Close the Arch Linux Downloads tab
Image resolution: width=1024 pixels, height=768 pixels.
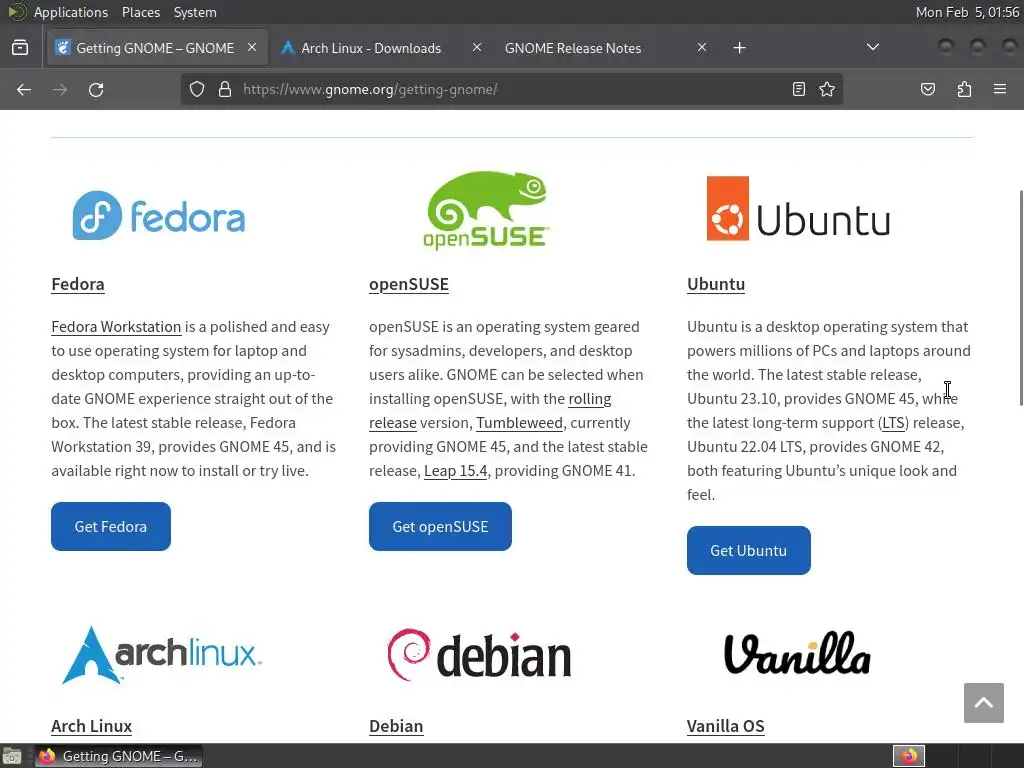[477, 47]
